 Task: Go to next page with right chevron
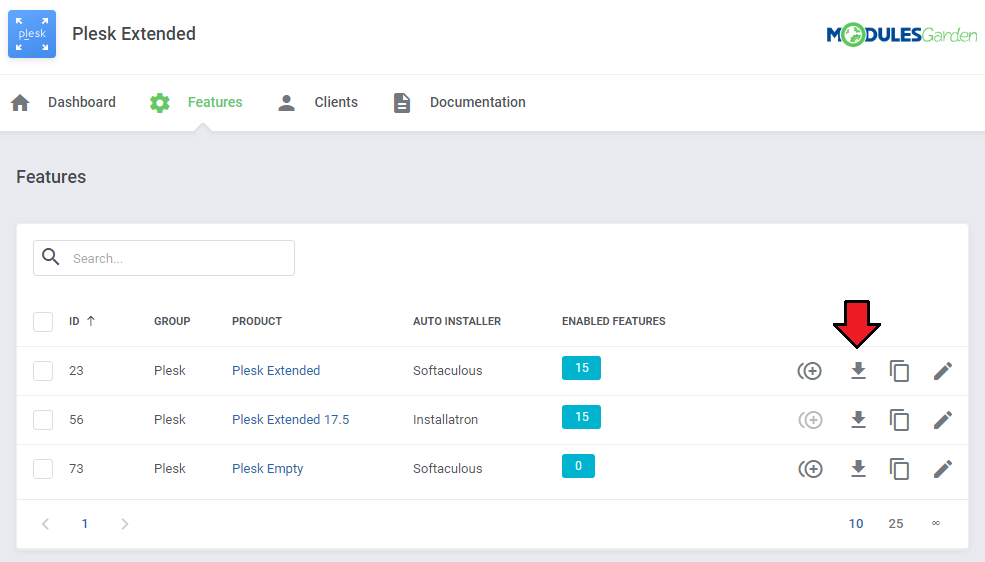(124, 524)
